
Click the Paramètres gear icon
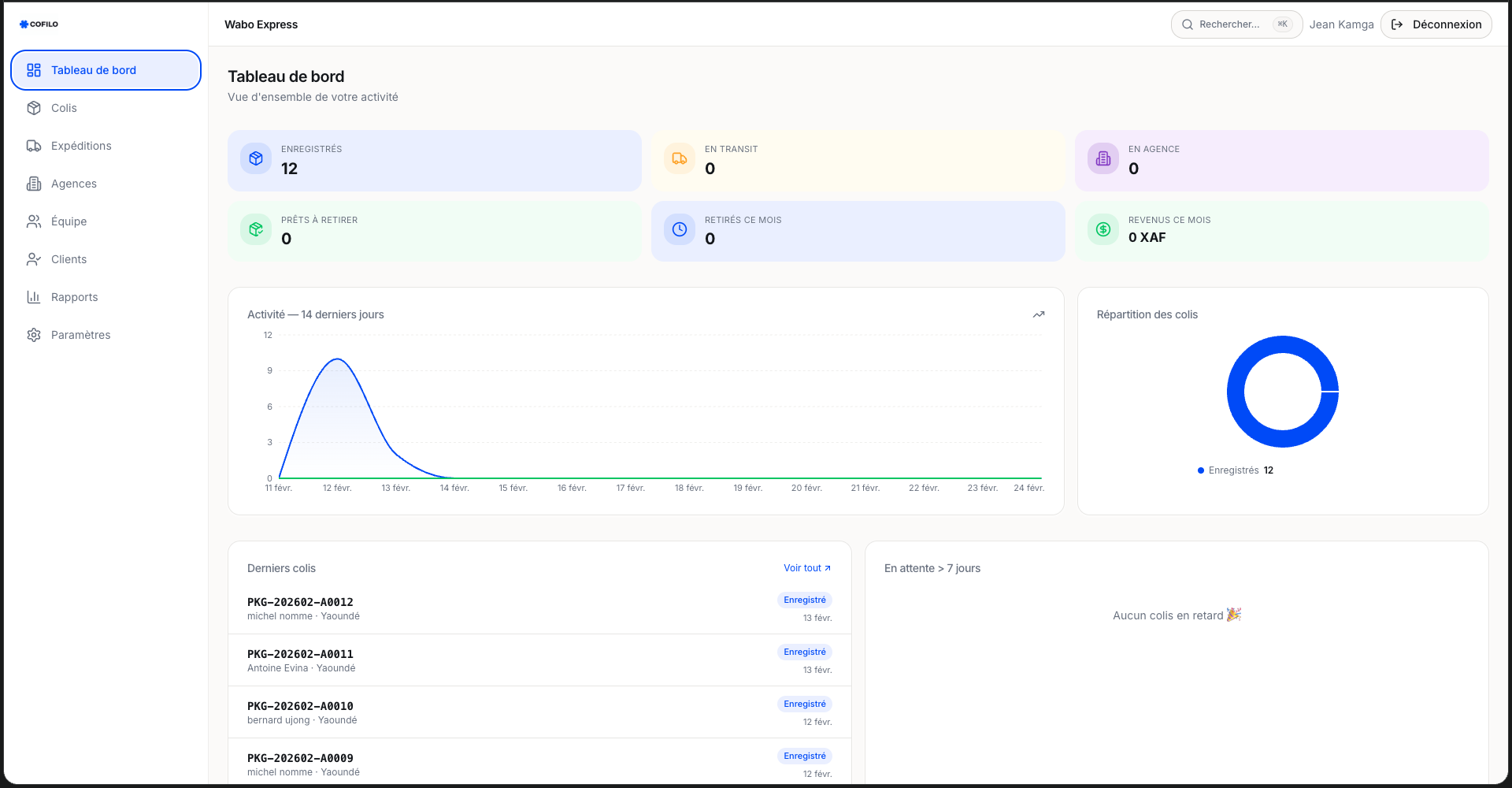tap(34, 335)
